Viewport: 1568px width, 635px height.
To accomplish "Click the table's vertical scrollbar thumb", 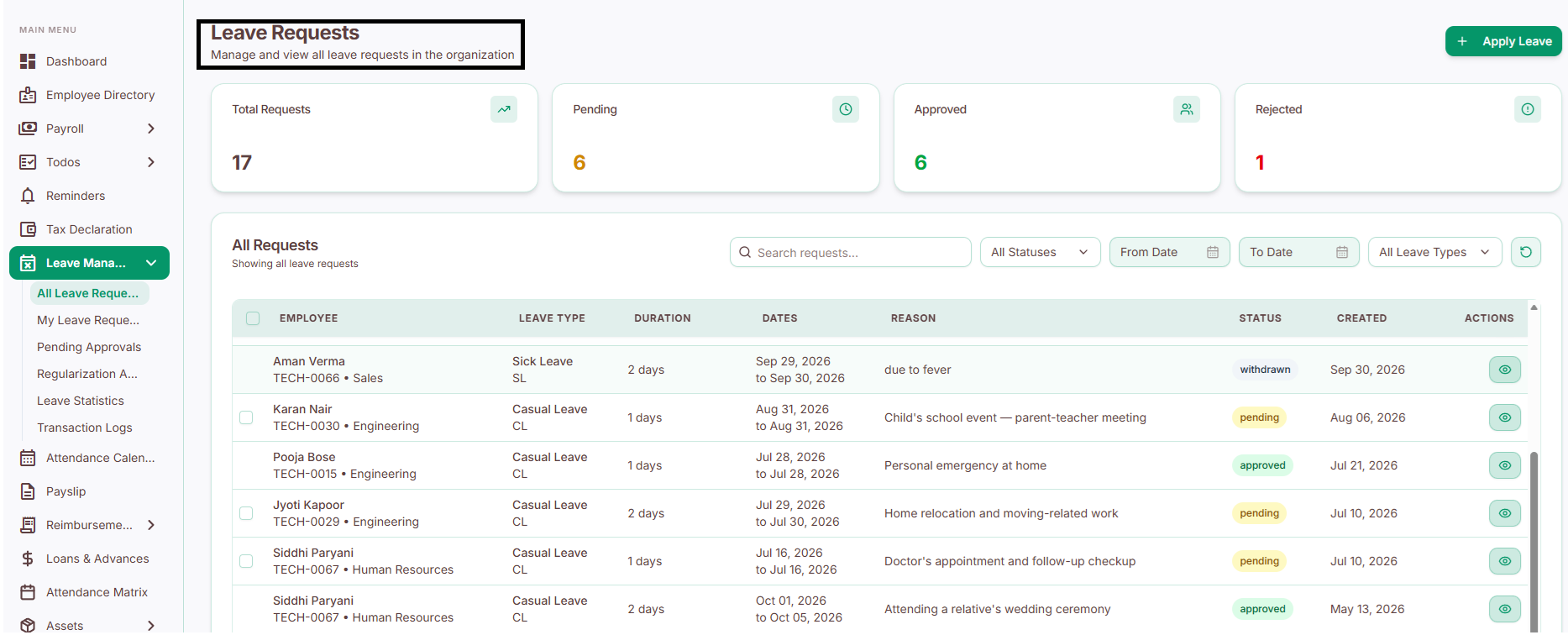I will (1534, 542).
